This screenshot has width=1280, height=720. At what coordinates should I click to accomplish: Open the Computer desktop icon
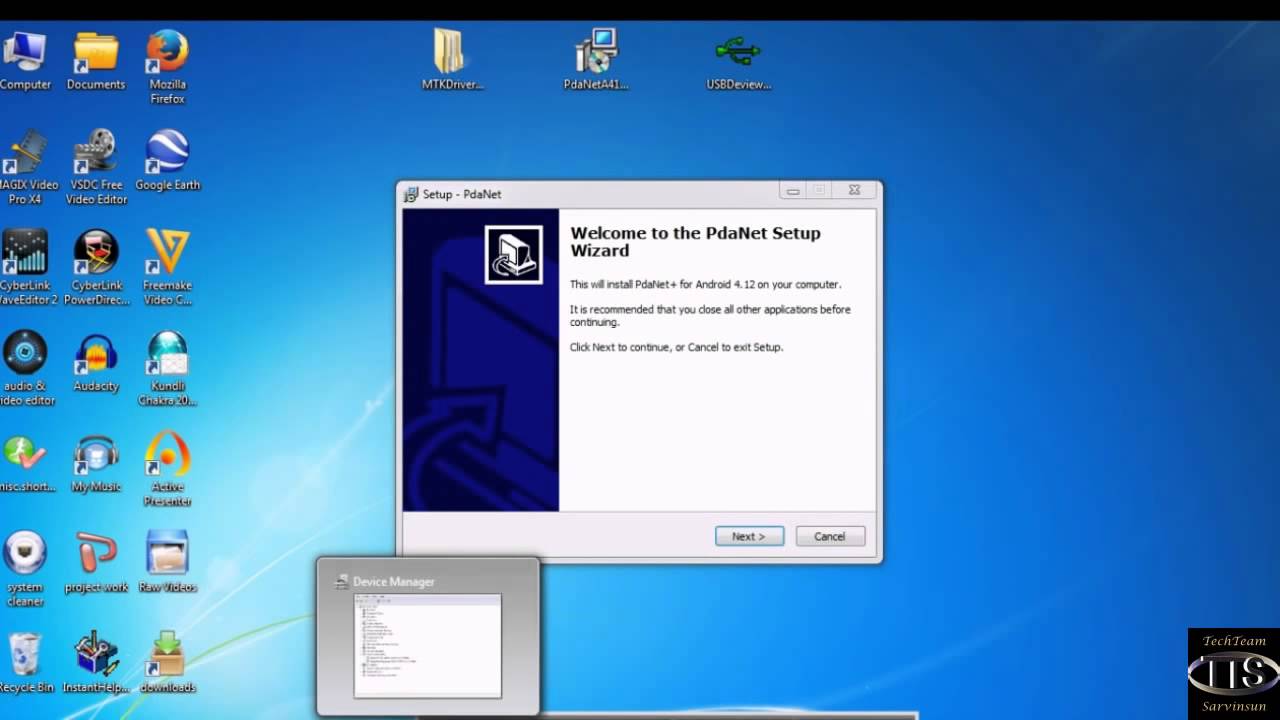pos(25,61)
